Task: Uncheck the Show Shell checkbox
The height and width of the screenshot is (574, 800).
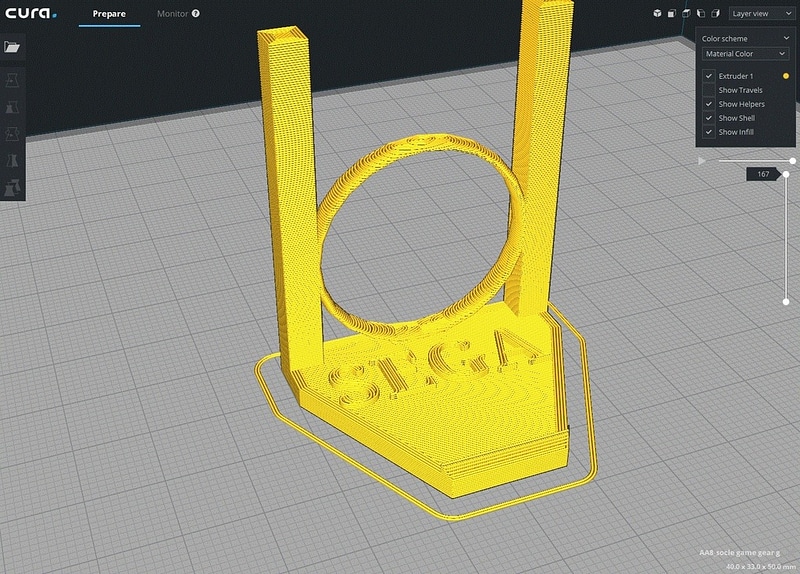Action: click(x=709, y=118)
